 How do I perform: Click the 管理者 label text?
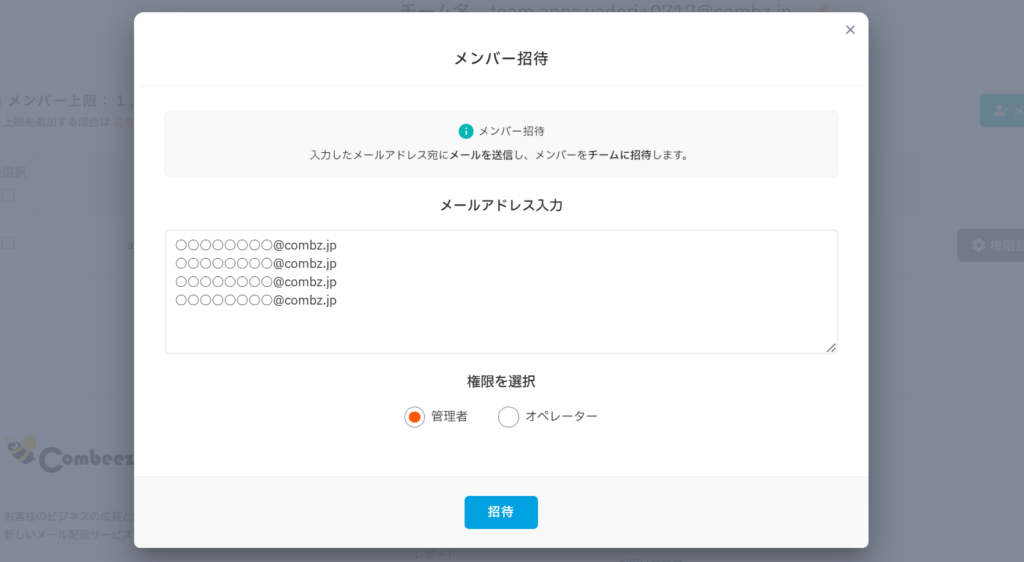[449, 416]
